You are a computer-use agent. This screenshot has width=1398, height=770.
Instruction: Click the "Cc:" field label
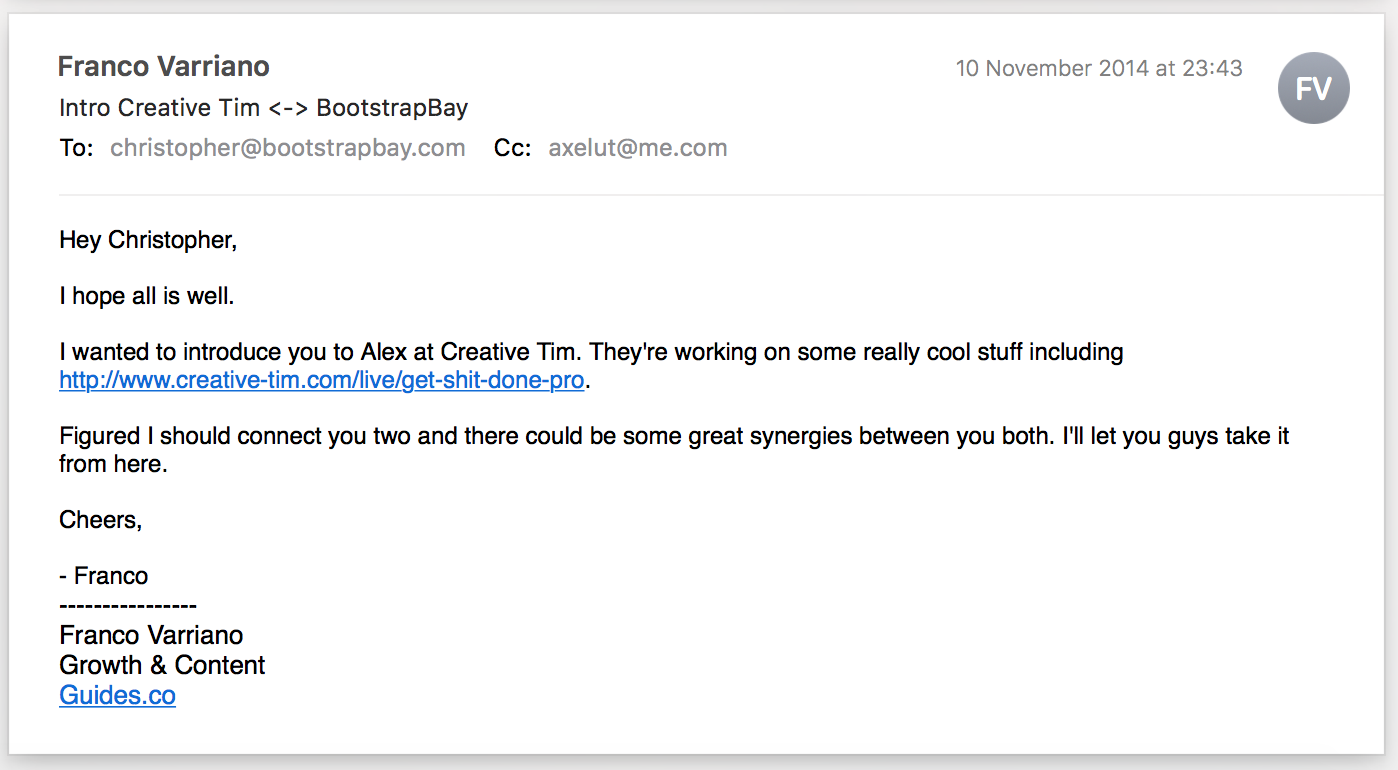[x=512, y=148]
